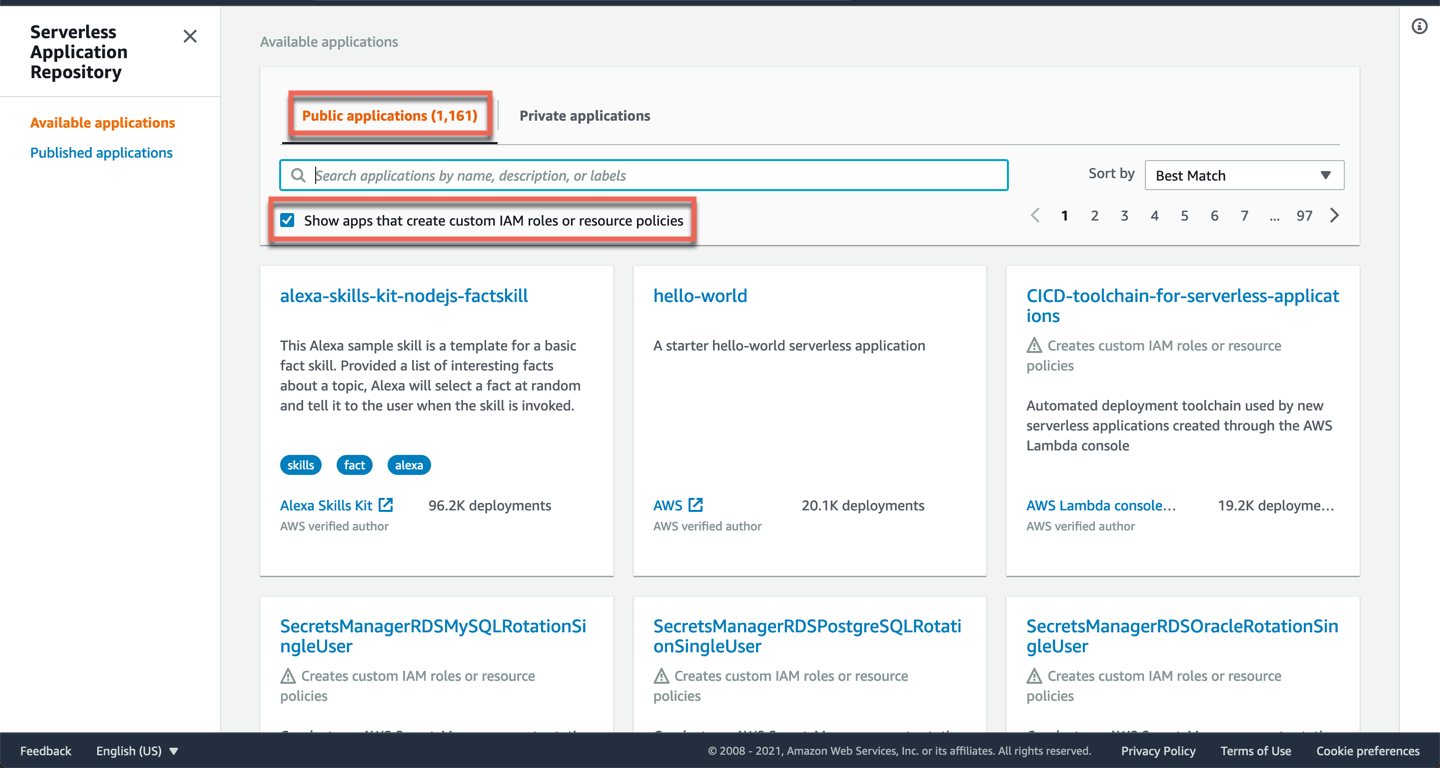Screen dimensions: 1440x768
Task: Click warning icon on SecretsManagerRDSMySQLRotationSingleUser card
Action: tap(288, 677)
